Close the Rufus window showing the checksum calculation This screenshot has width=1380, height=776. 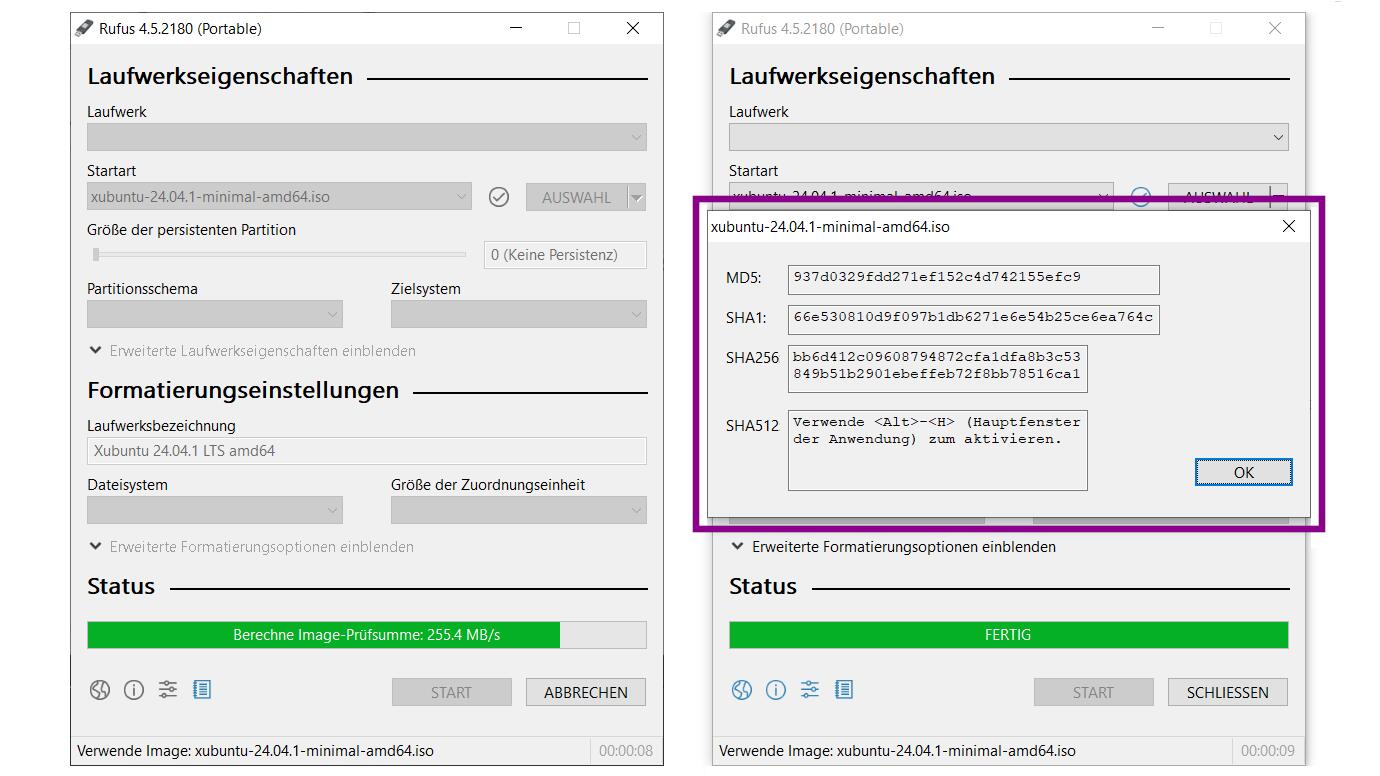click(x=633, y=28)
